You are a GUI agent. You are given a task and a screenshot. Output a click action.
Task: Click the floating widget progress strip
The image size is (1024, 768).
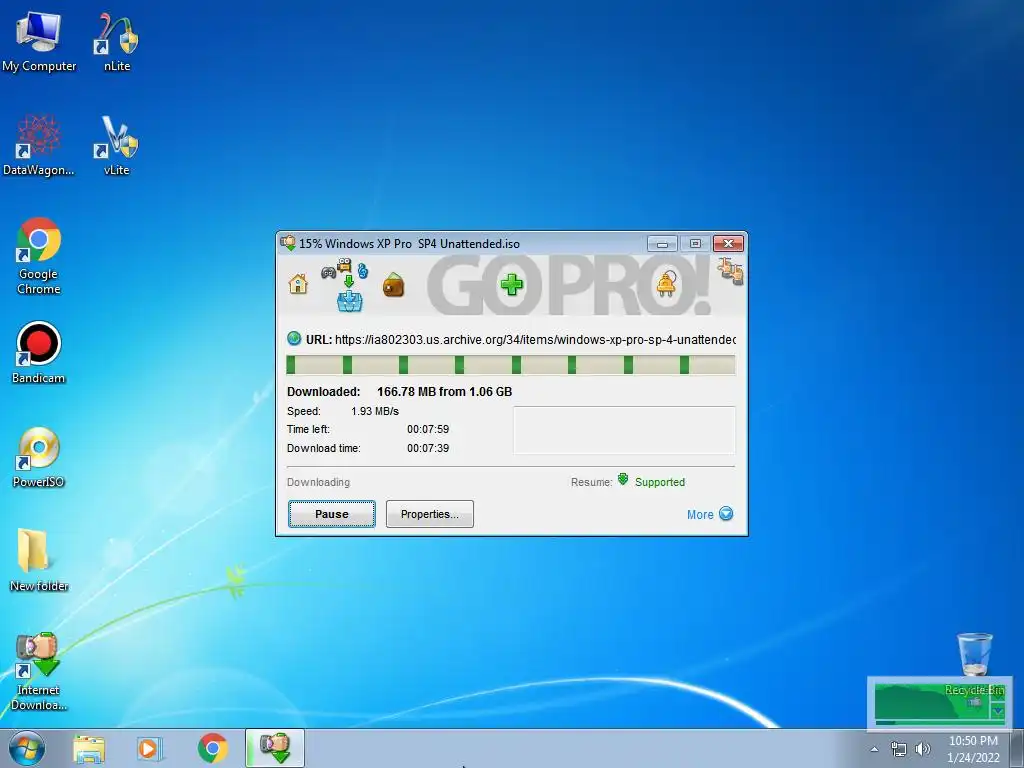pos(940,723)
